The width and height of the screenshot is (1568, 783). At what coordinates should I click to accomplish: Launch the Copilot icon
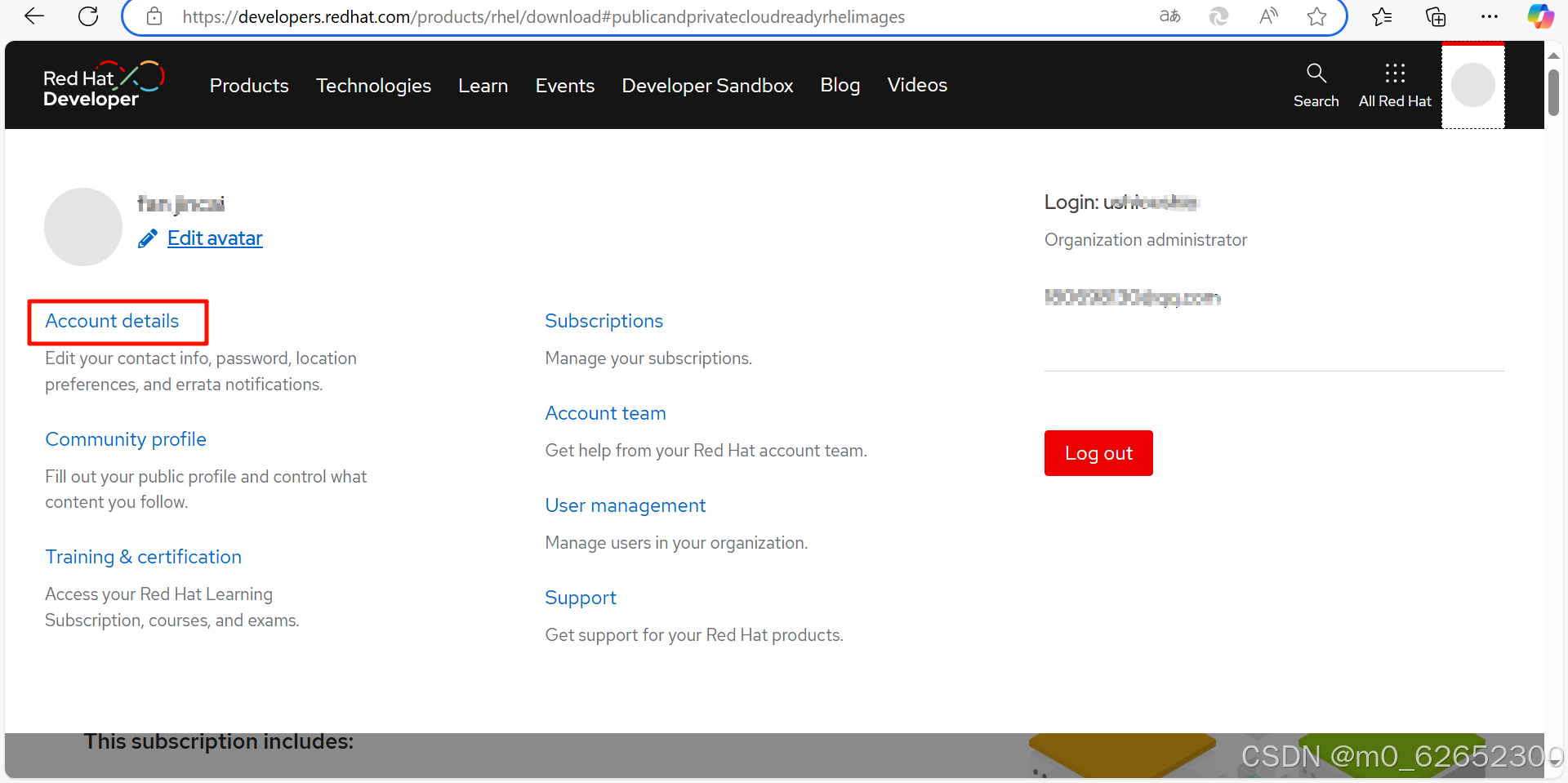[x=1540, y=16]
